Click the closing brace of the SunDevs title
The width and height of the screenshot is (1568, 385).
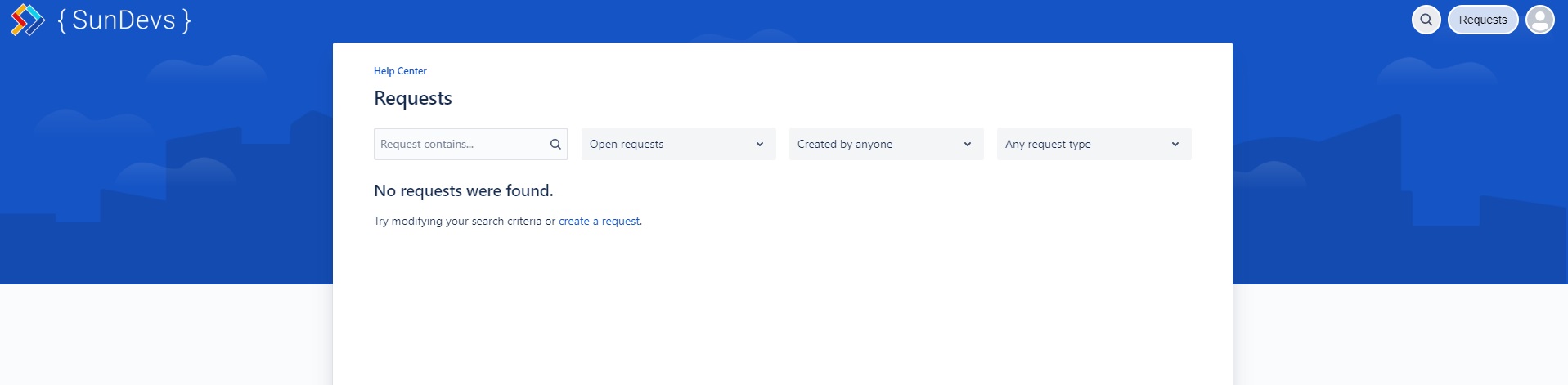click(x=186, y=20)
